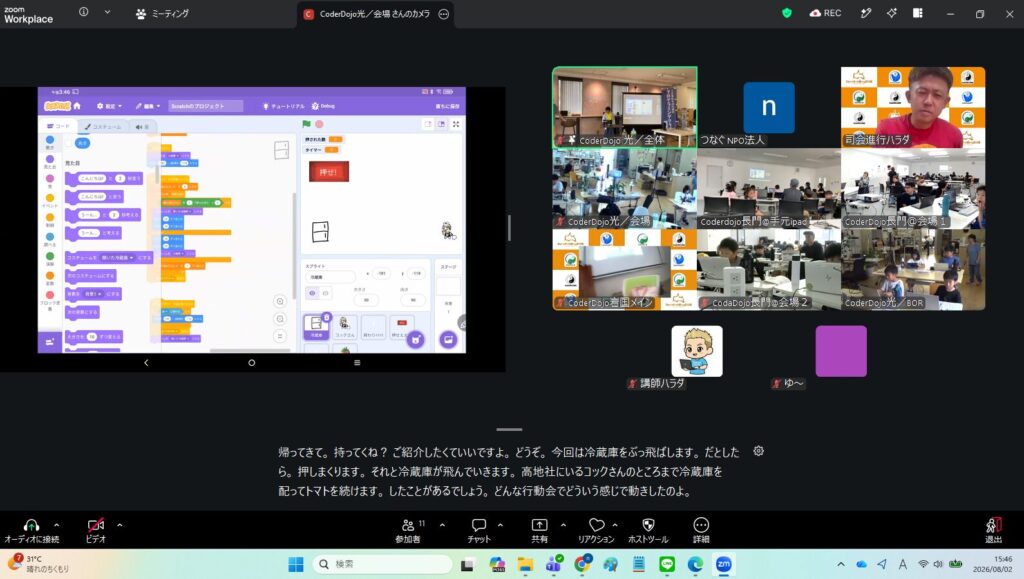Click the Debug item in Scratch
Viewport: 1024px width, 579px height.
coord(323,106)
